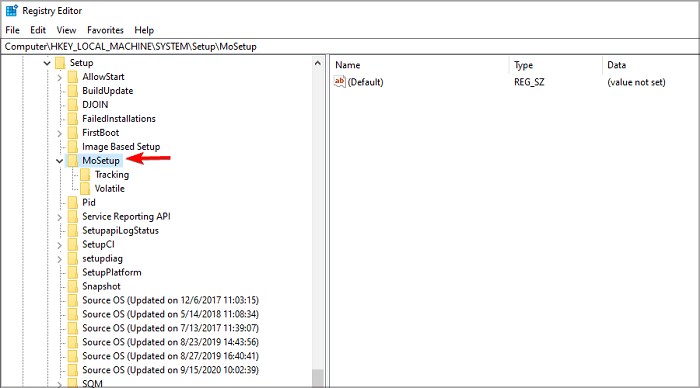Collapse the Setup key

[47, 63]
